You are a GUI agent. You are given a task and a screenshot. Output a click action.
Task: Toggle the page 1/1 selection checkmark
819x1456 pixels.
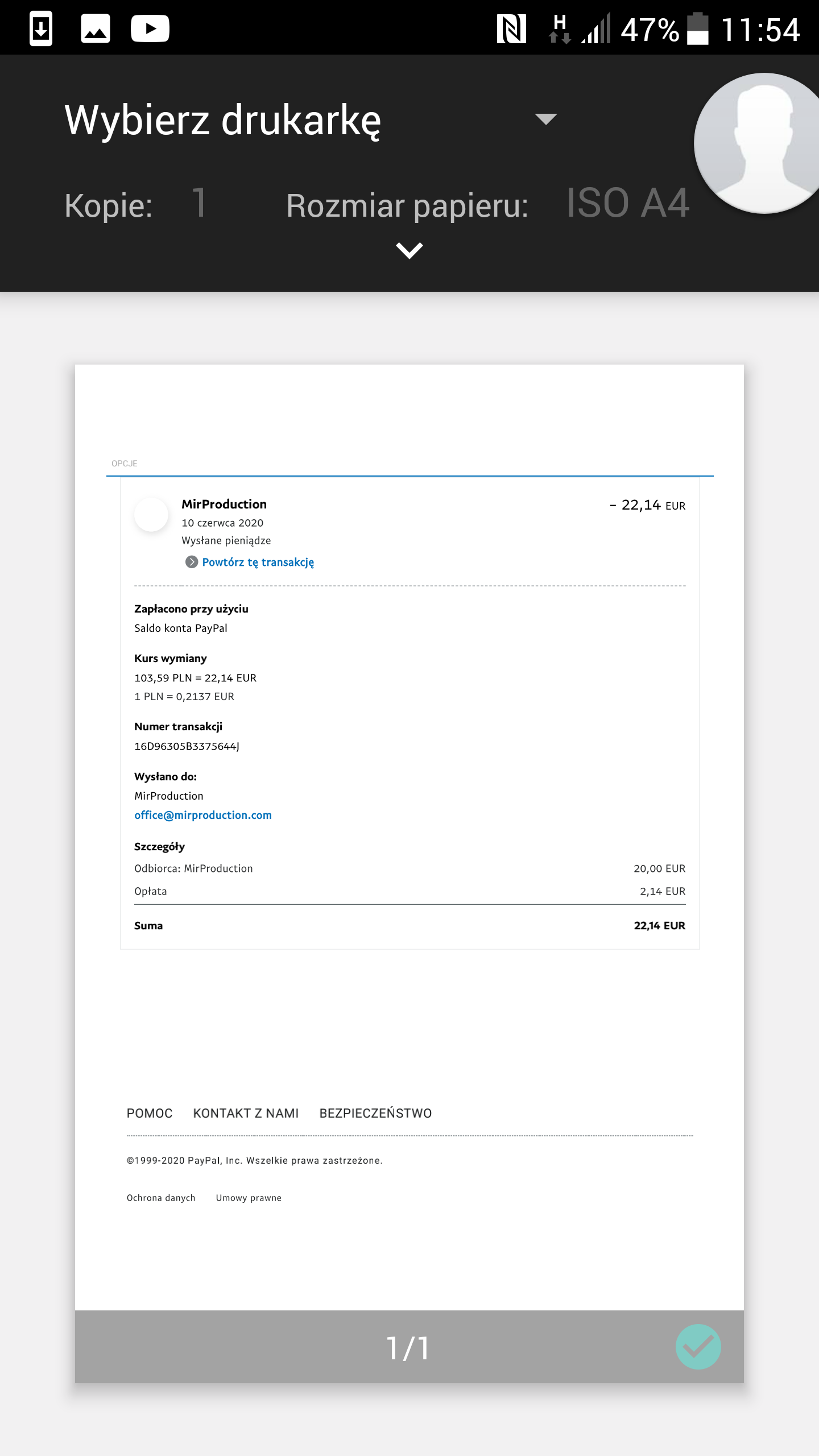[x=698, y=1347]
